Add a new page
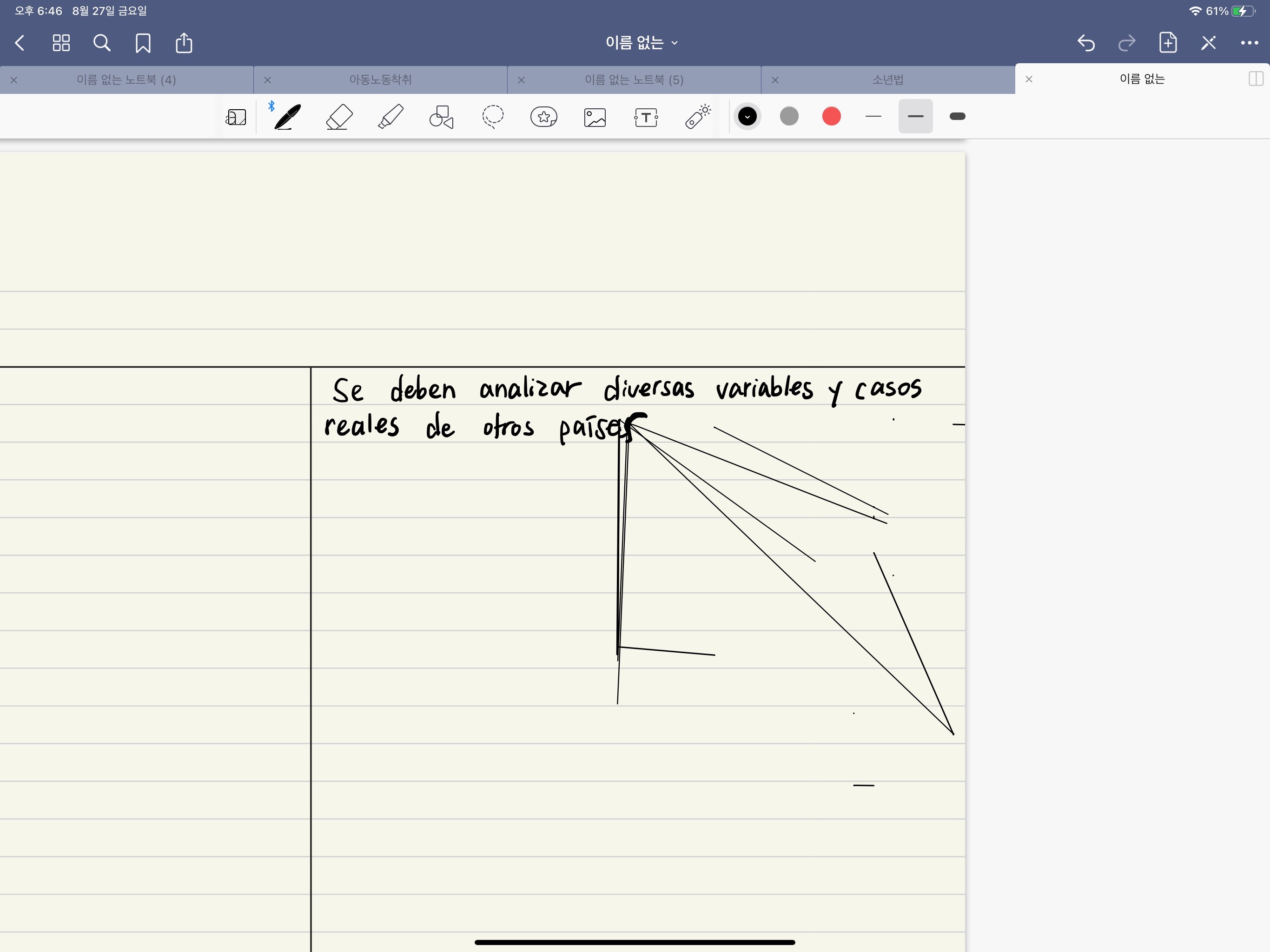 [1167, 42]
